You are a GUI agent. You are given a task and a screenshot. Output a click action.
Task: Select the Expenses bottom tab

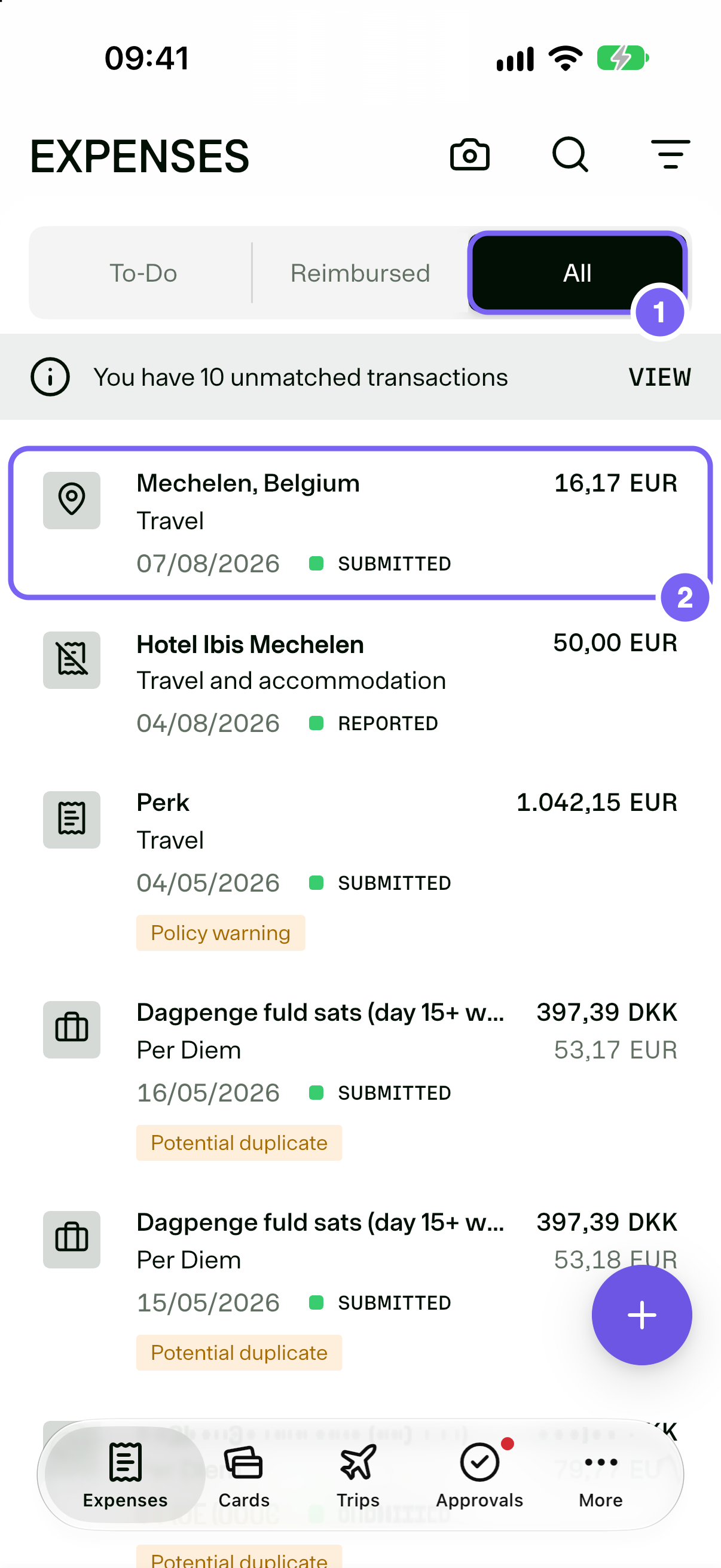point(126,1474)
